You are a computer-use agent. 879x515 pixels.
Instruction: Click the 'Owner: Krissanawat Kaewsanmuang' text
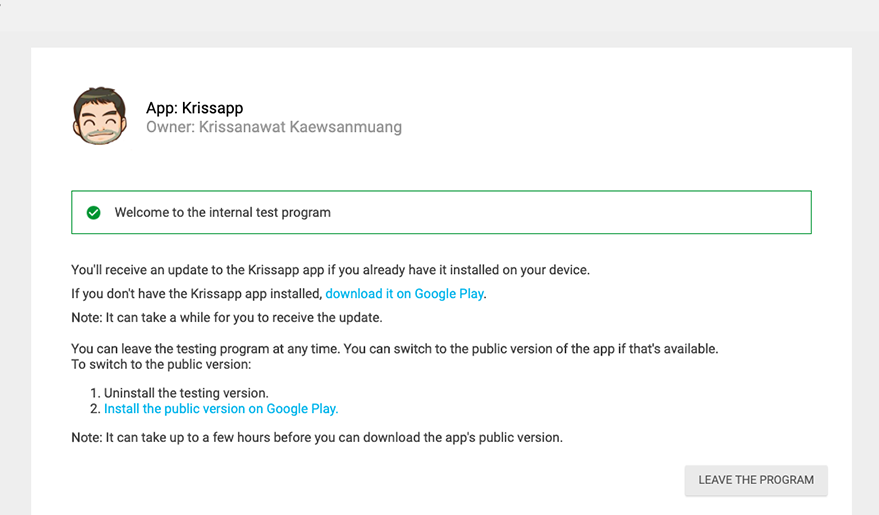tap(274, 127)
